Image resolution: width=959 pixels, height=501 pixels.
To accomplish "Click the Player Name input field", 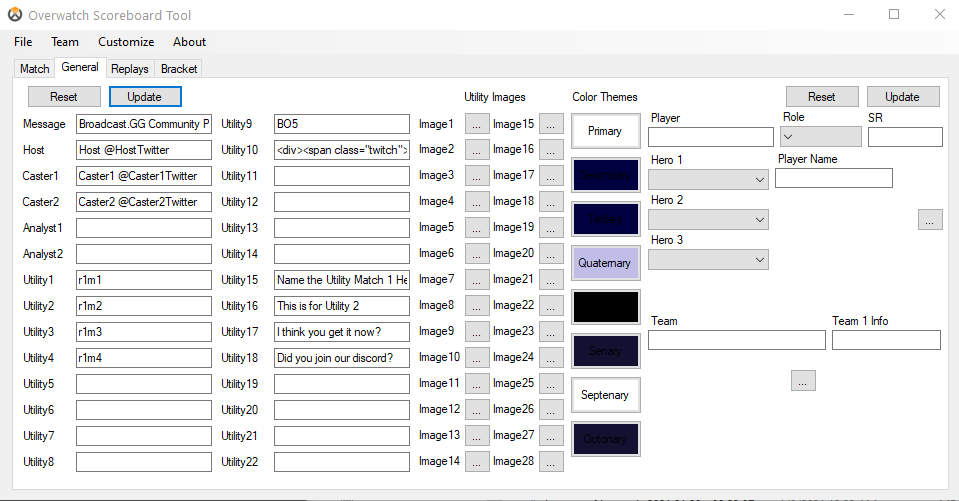I will tap(834, 178).
